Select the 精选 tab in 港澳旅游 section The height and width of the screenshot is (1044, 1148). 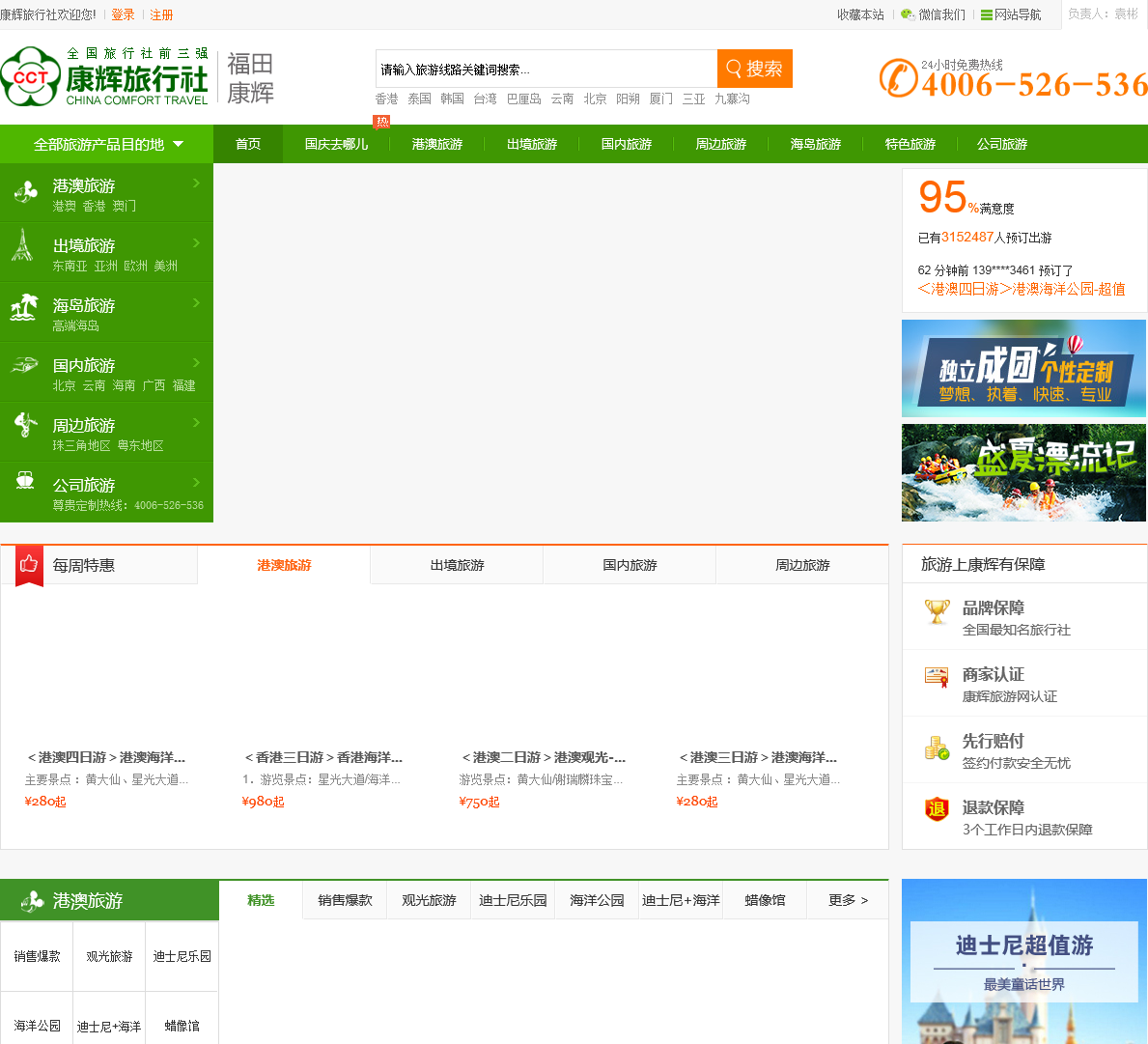[261, 900]
